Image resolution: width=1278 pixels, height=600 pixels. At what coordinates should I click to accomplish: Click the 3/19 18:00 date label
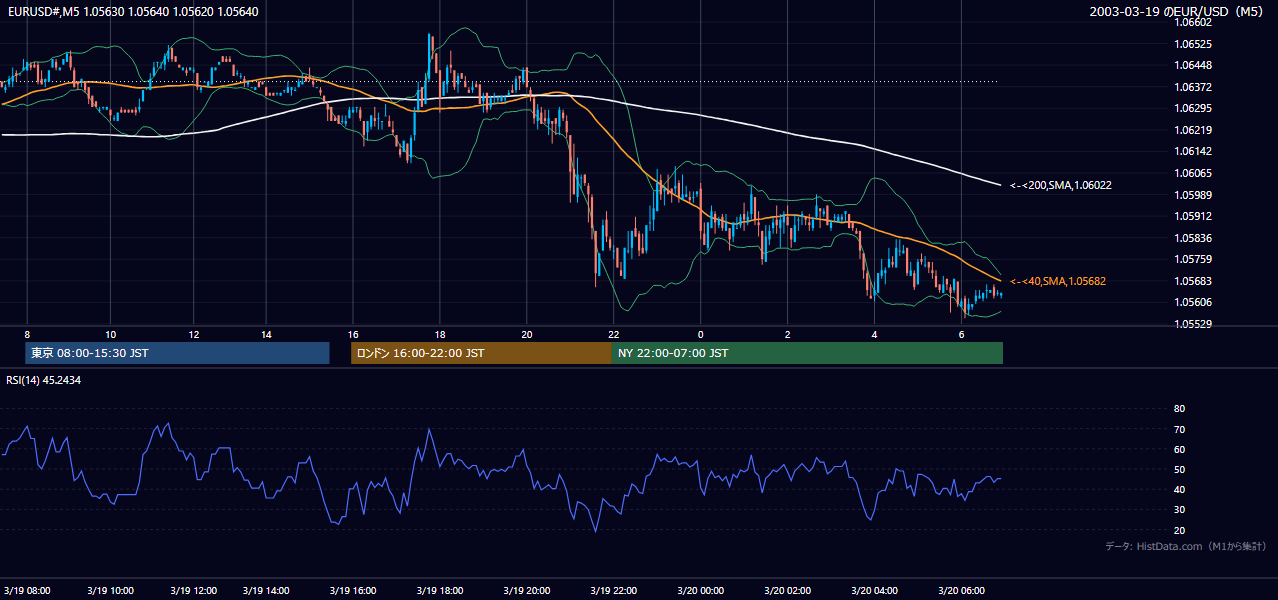tap(439, 591)
